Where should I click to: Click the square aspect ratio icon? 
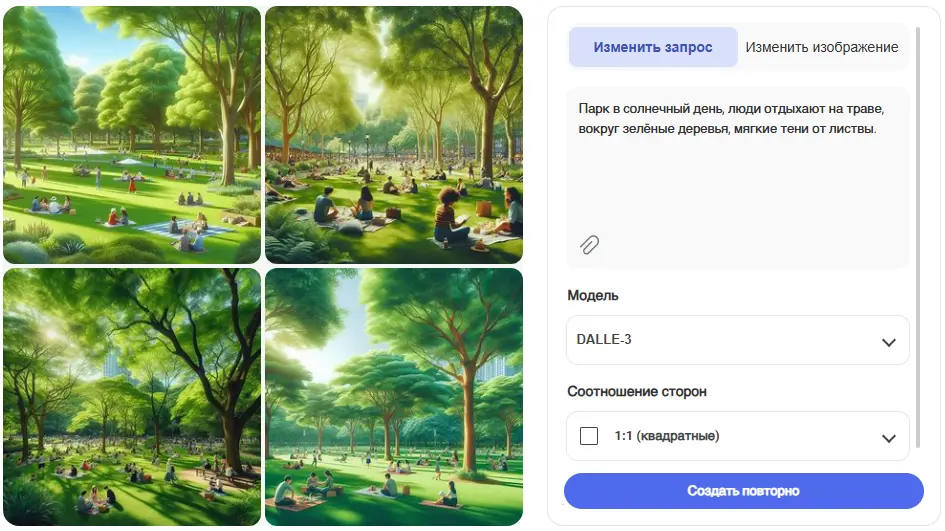coord(589,436)
